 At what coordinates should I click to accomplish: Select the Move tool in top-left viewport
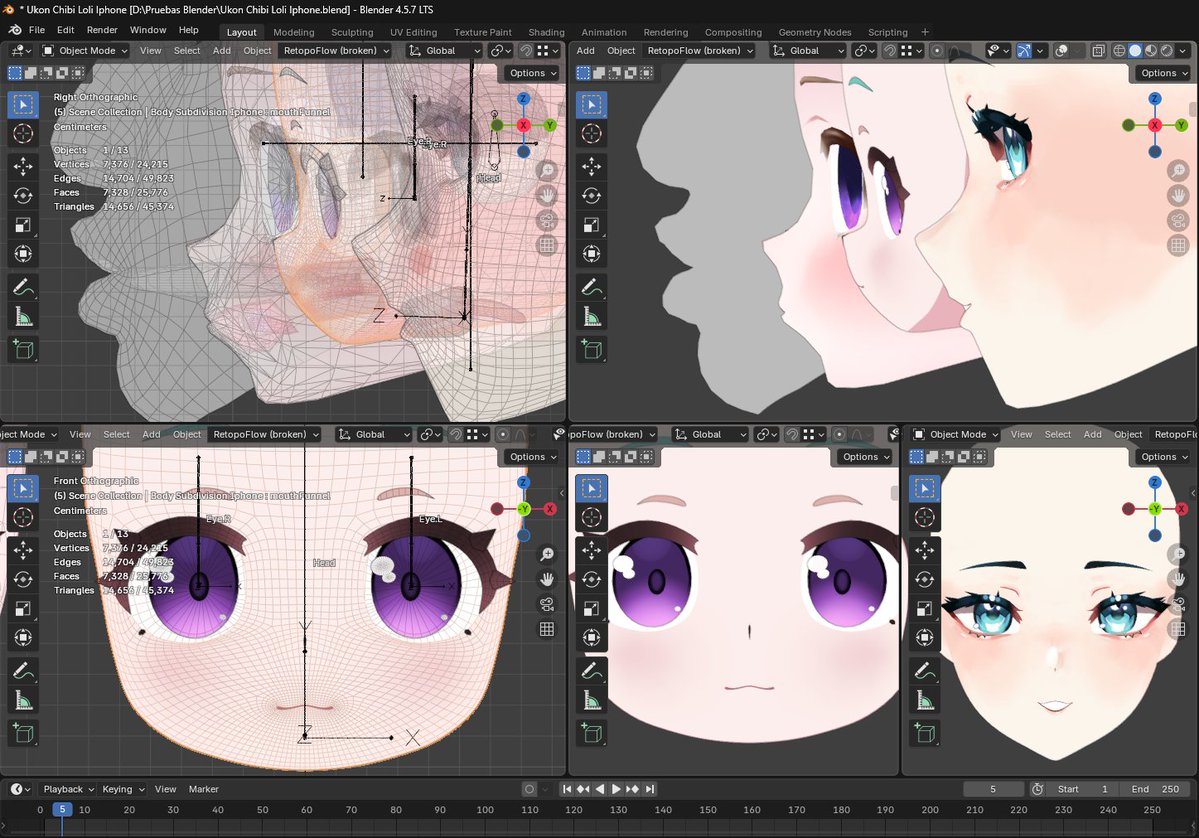pos(23,166)
